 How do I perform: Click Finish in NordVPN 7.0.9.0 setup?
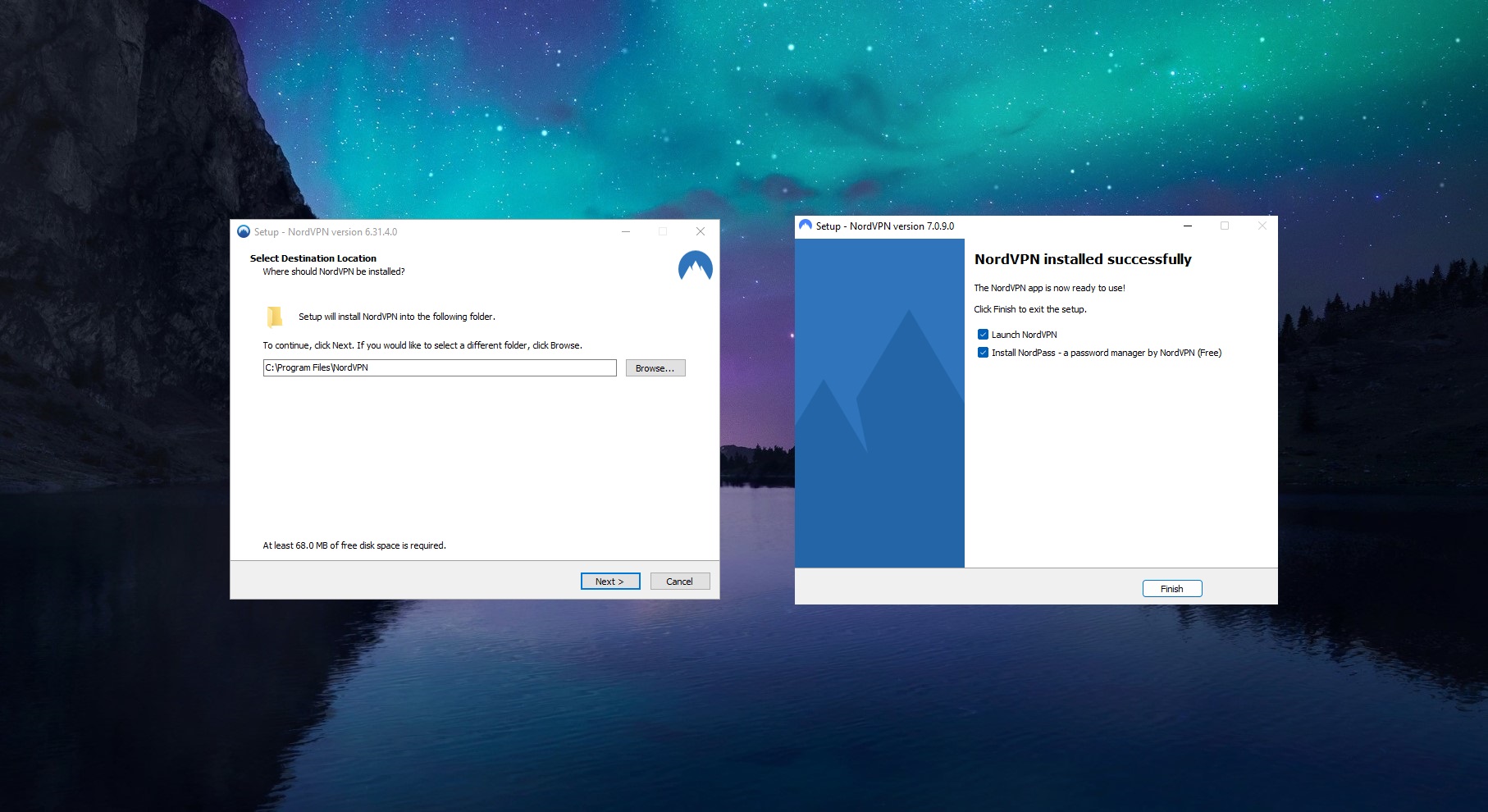coord(1172,589)
